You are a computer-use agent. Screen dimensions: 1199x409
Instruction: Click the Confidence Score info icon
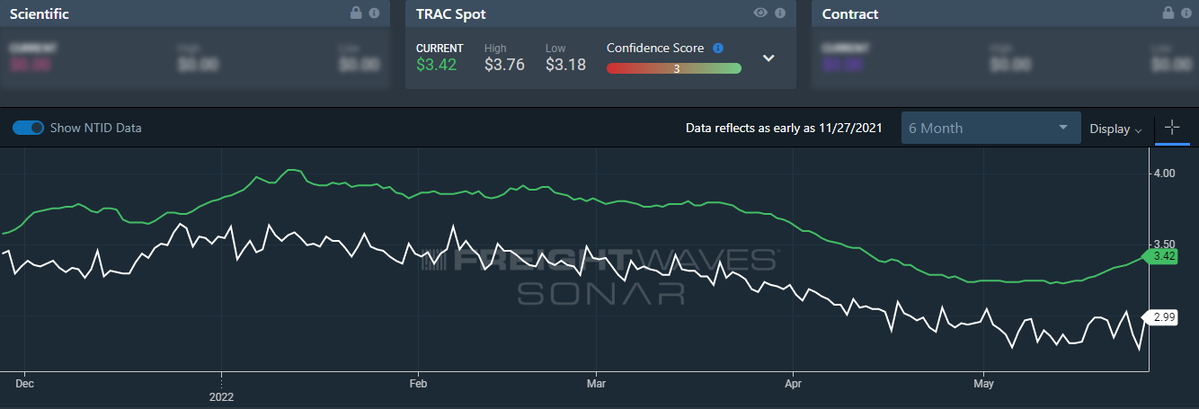click(718, 47)
